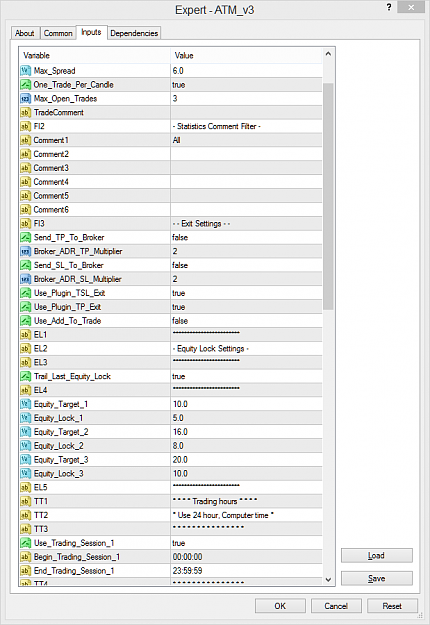Open the About tab

pyautogui.click(x=25, y=33)
